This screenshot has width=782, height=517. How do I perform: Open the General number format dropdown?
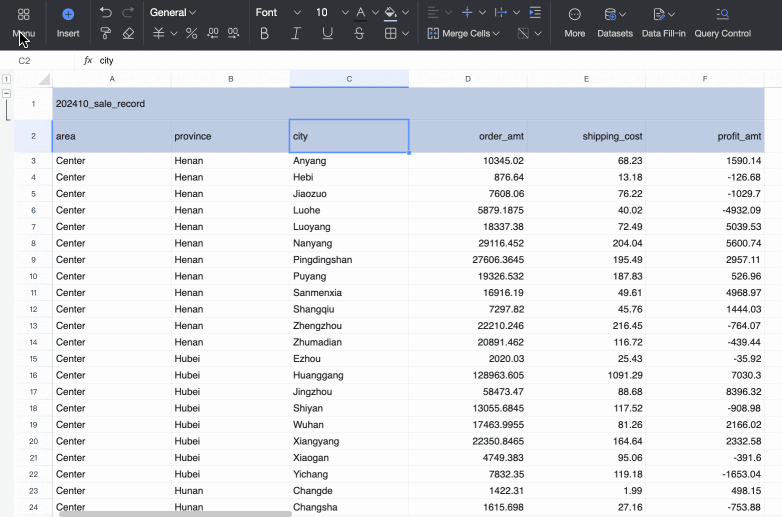[173, 13]
